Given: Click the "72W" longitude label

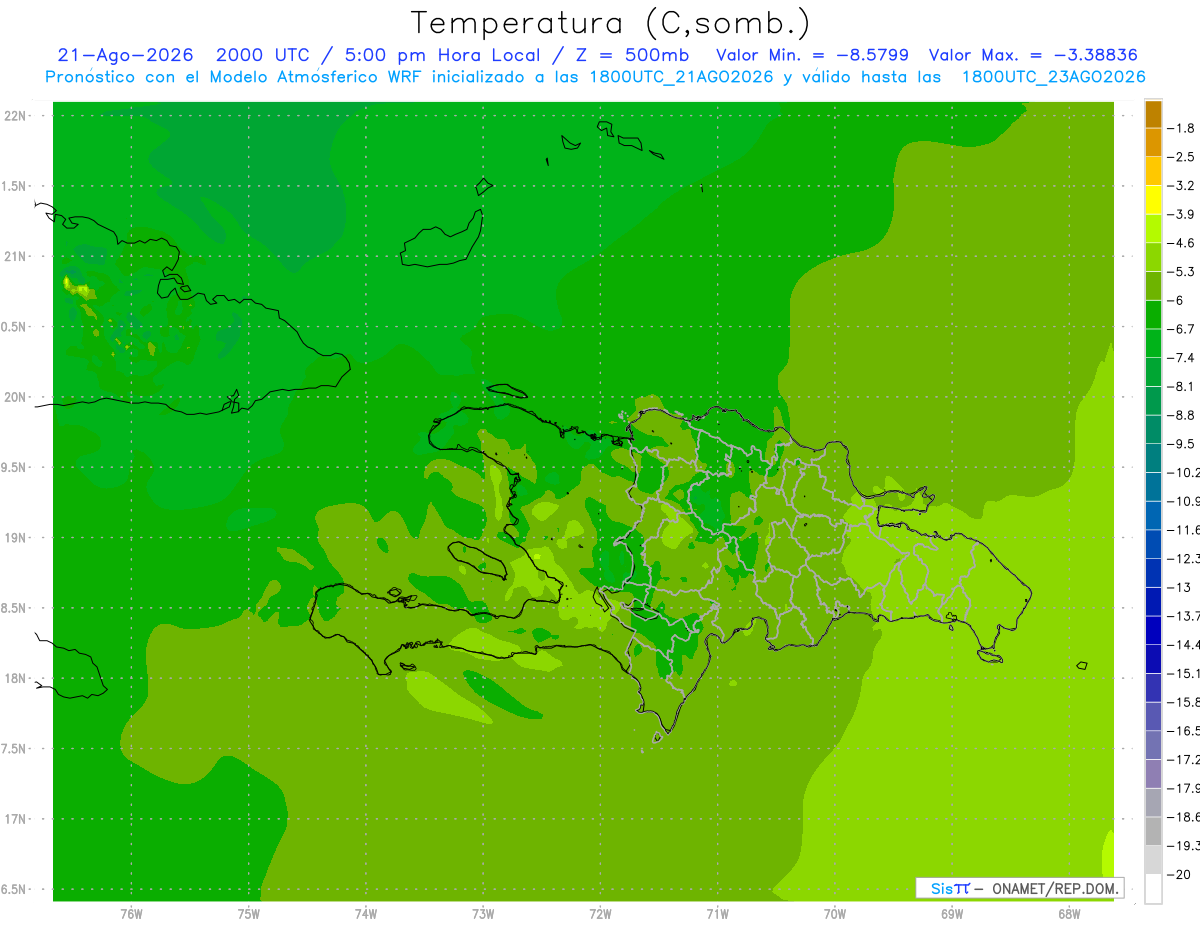Looking at the screenshot, I should click(600, 913).
